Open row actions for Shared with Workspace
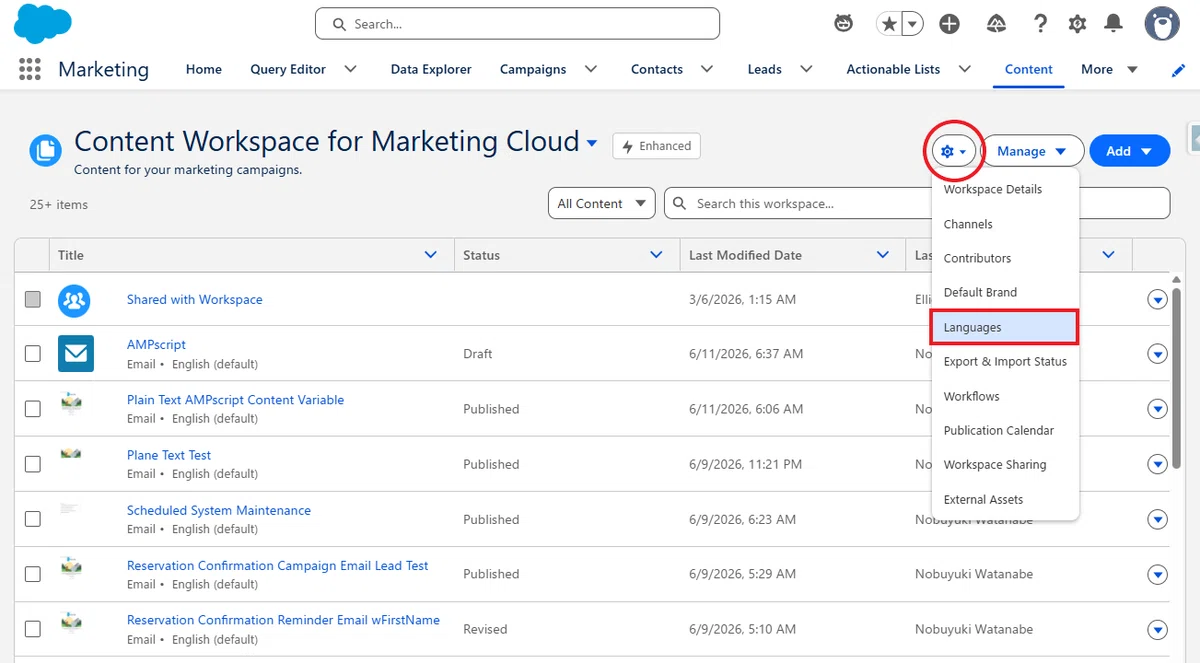This screenshot has width=1200, height=663. tap(1158, 299)
